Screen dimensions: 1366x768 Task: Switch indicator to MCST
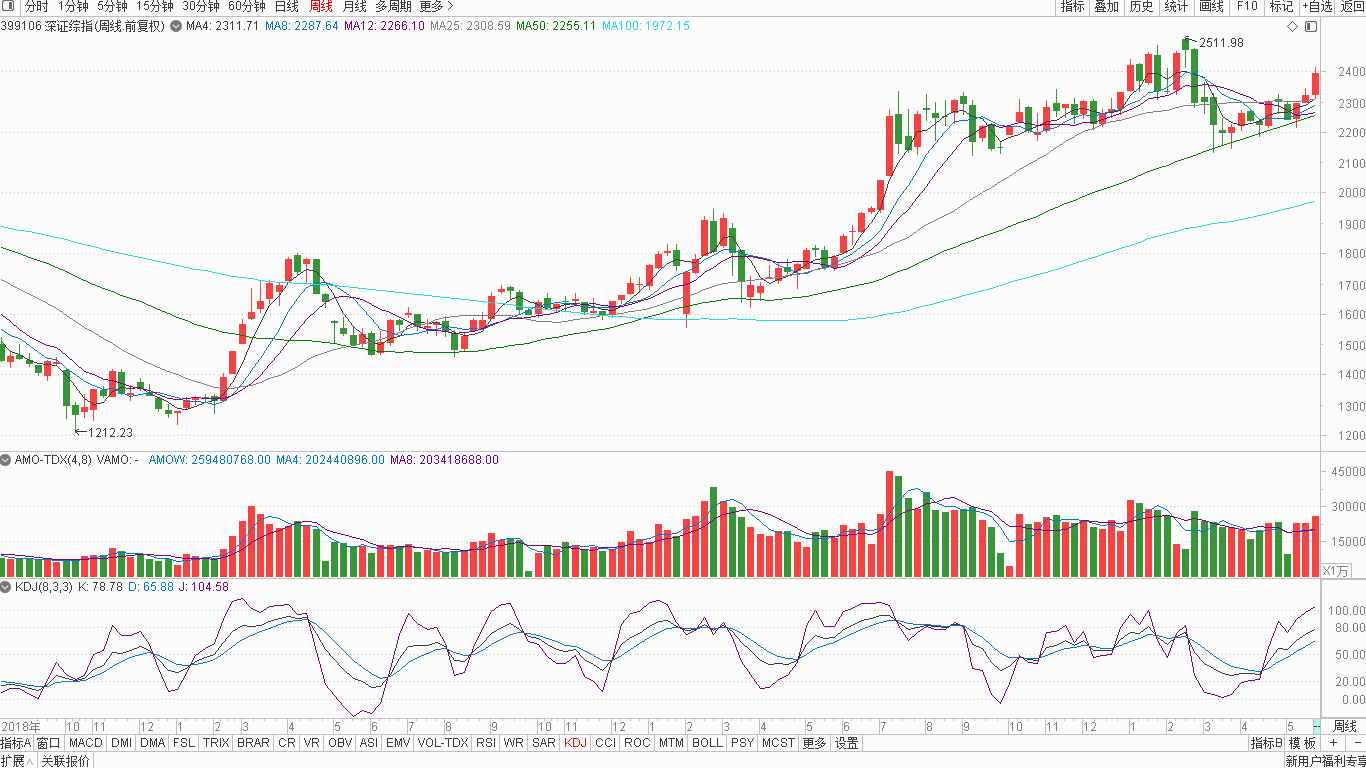[x=778, y=743]
